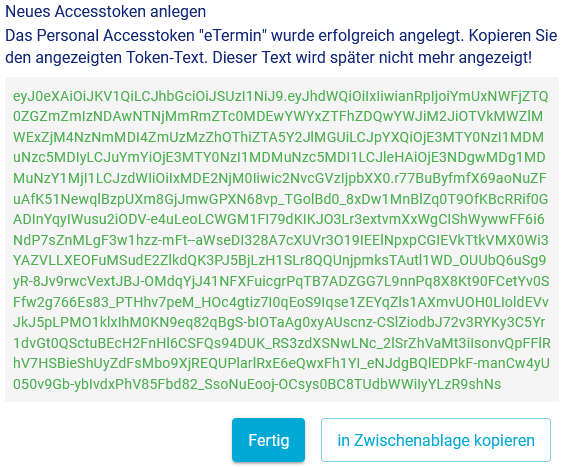Click token line starting with yR-8Jv9rwcVextJBJ

point(281,282)
